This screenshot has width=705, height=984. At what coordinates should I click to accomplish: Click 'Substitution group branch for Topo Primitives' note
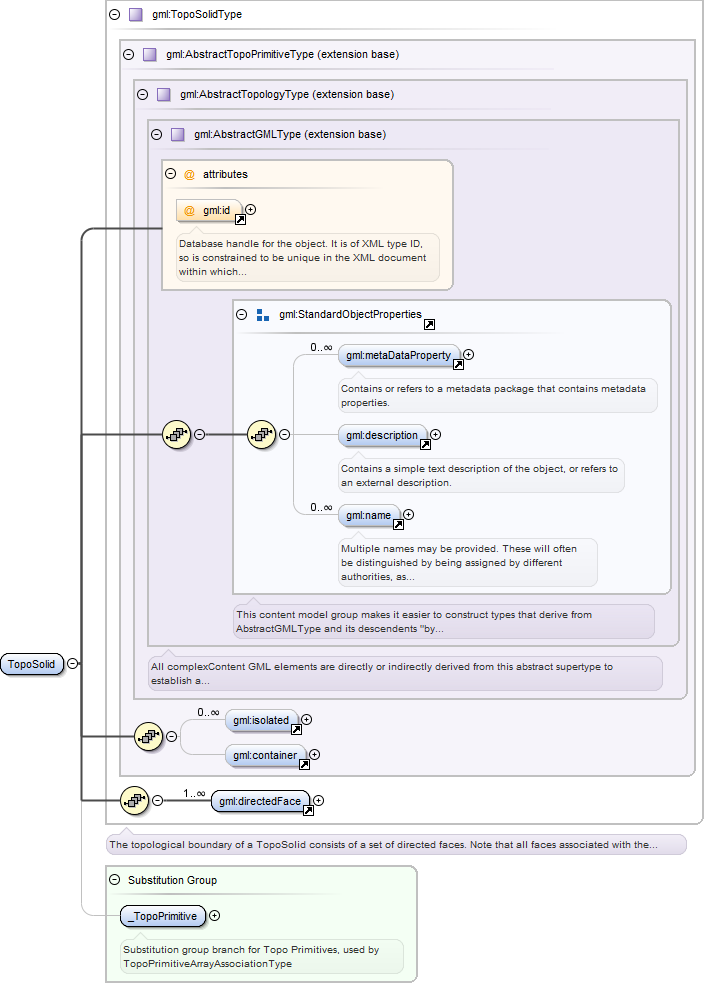pyautogui.click(x=262, y=956)
